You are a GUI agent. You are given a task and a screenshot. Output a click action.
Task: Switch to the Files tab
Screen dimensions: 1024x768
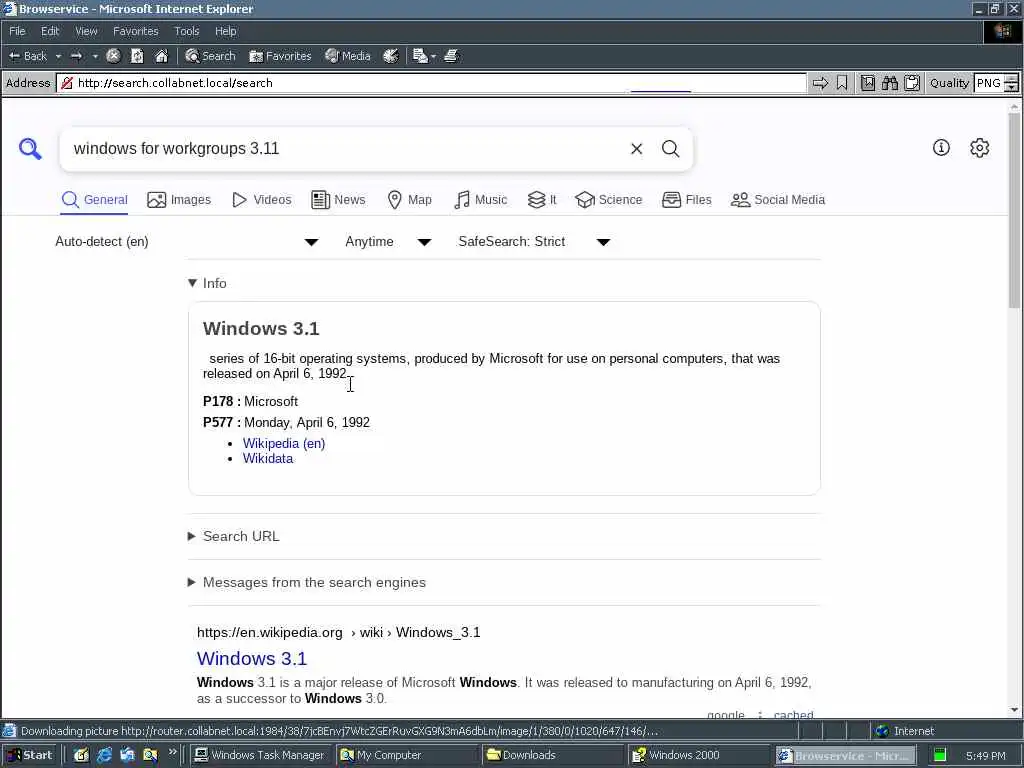click(686, 200)
